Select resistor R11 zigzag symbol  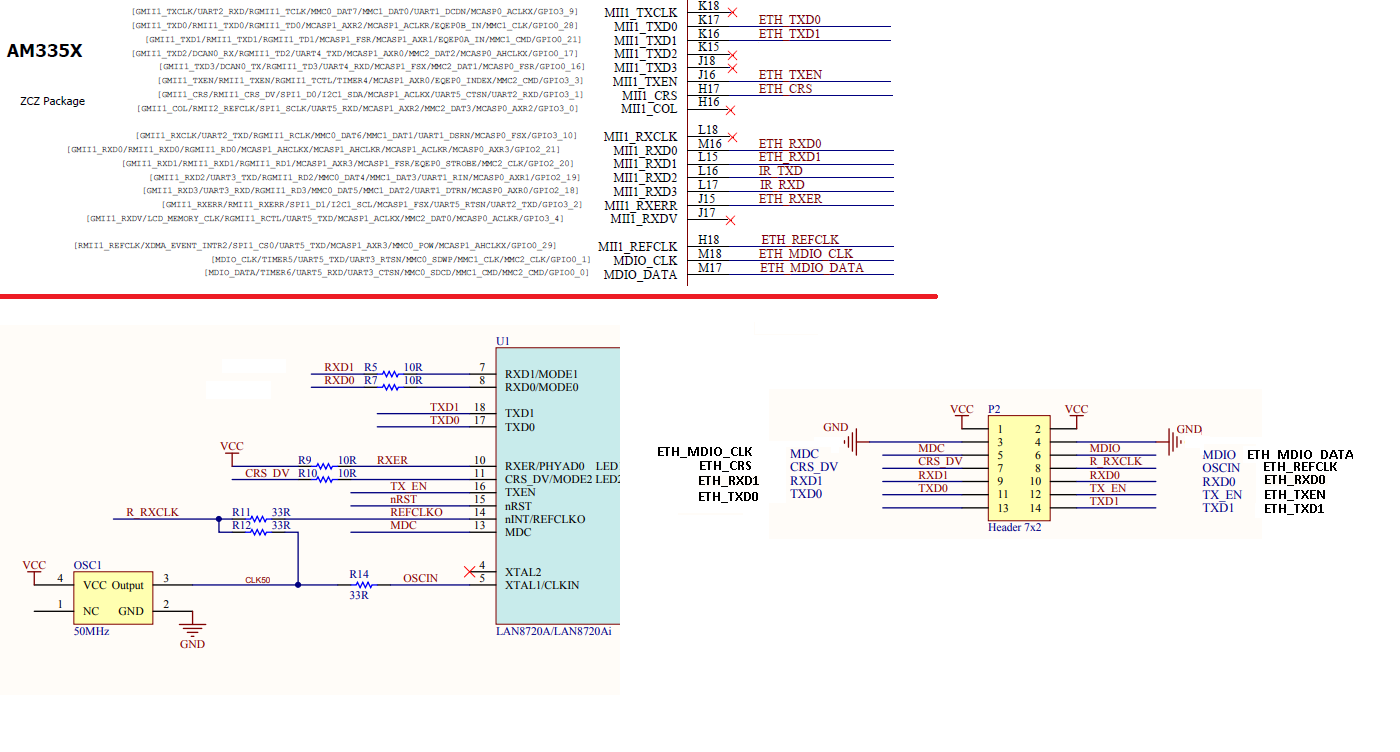click(258, 518)
